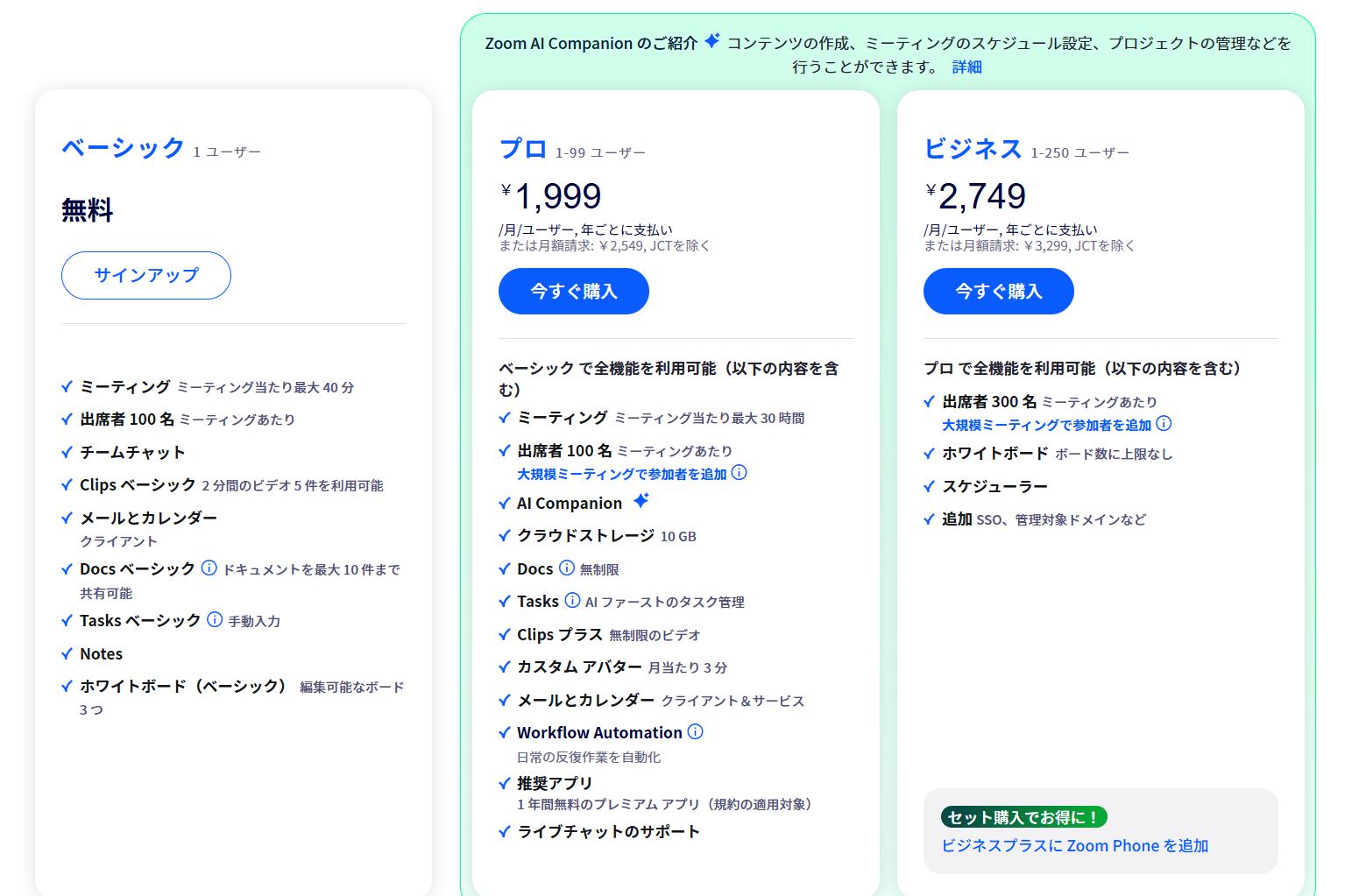Click info icon next to Docs ベーシック
Viewport: 1352px width, 896px height.
coord(209,568)
